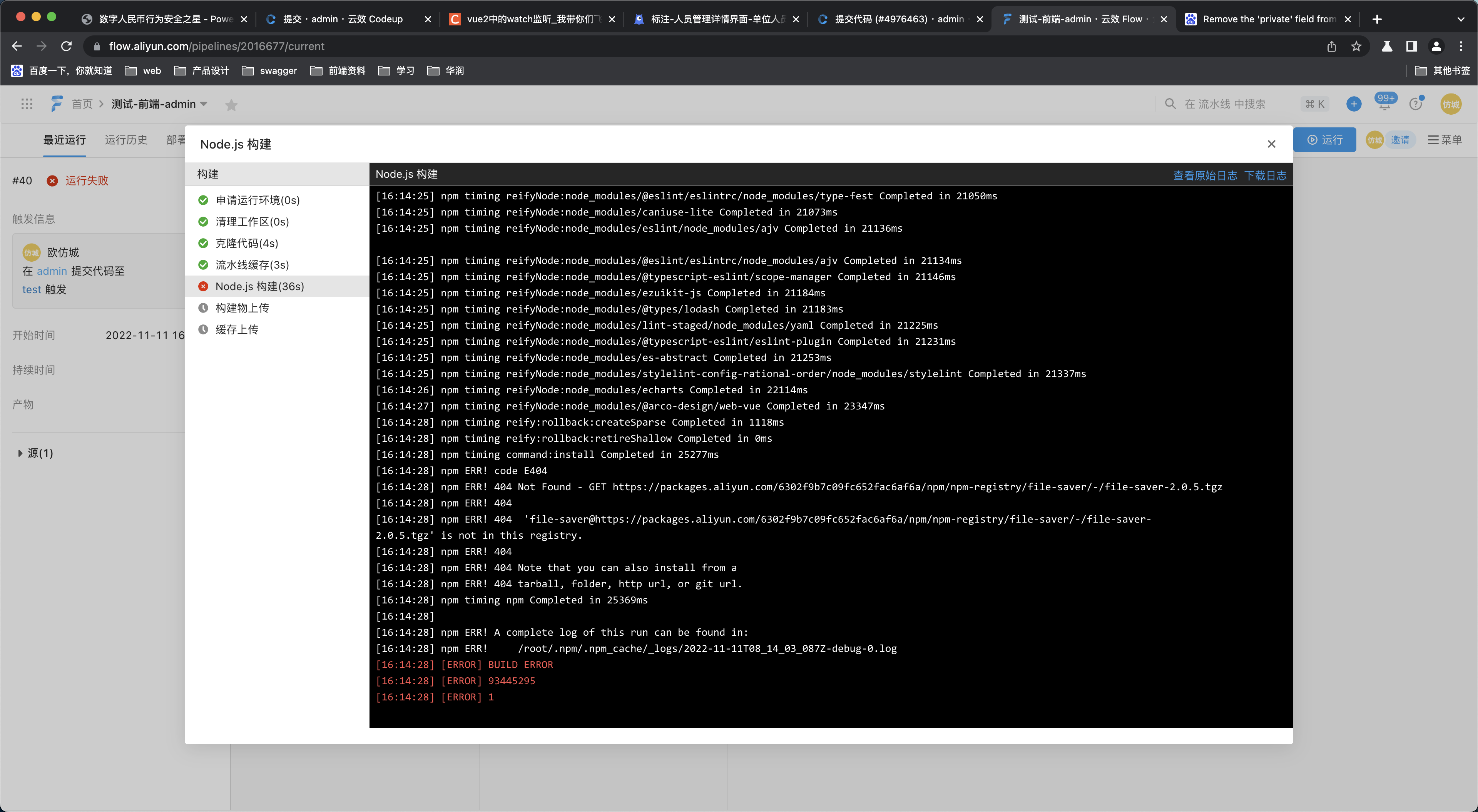Click the 在 流水线 中搜索 search field
Image resolution: width=1478 pixels, height=812 pixels.
1225,104
